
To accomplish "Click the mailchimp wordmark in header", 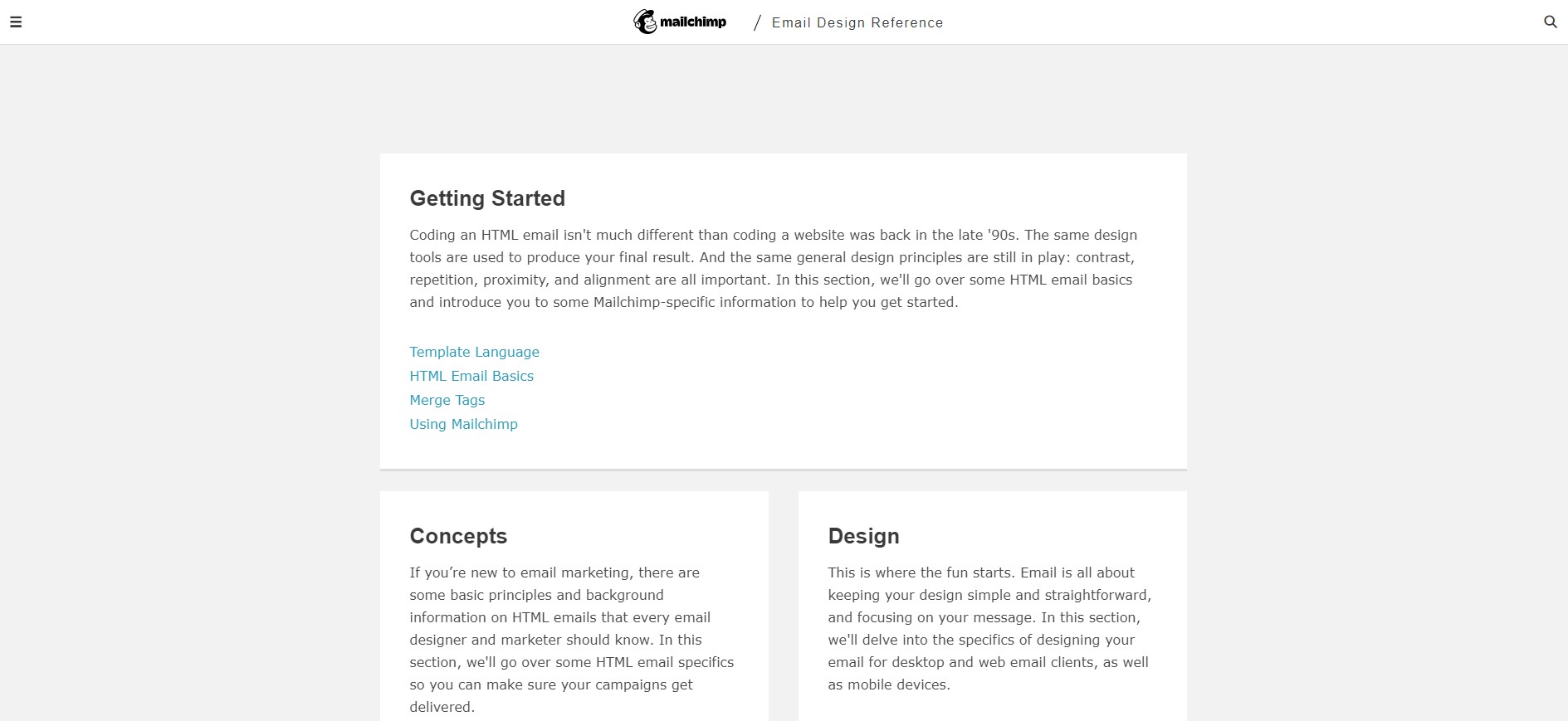I will [693, 22].
